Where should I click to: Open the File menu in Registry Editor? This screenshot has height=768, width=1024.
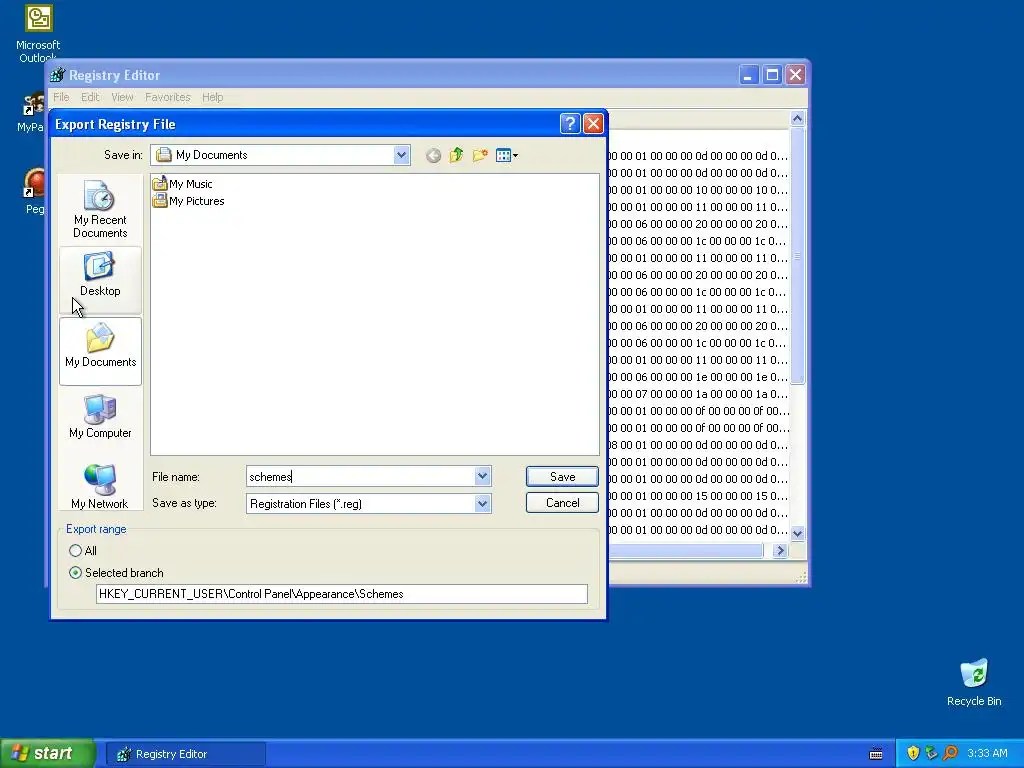coord(61,97)
